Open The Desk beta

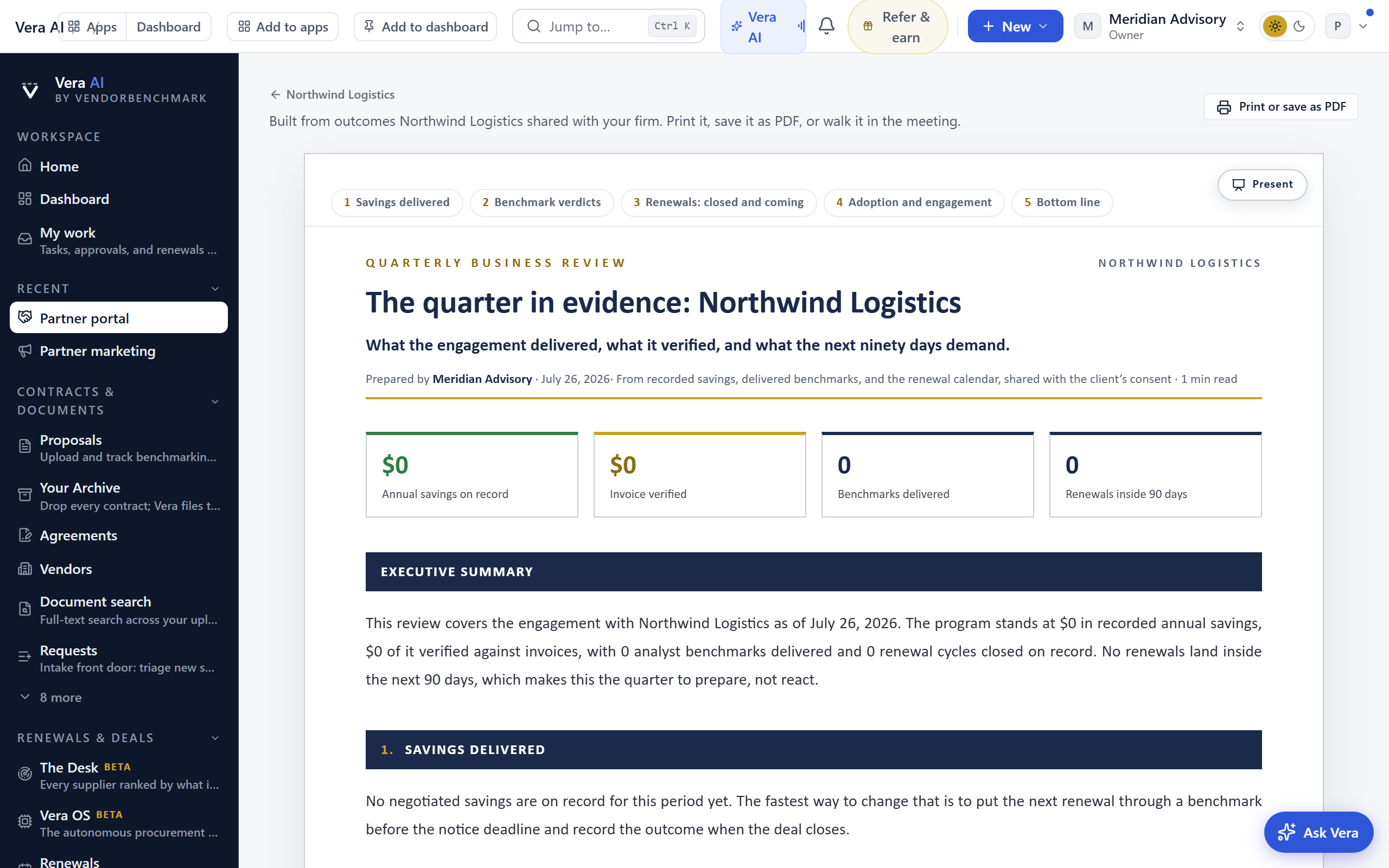tap(119, 776)
